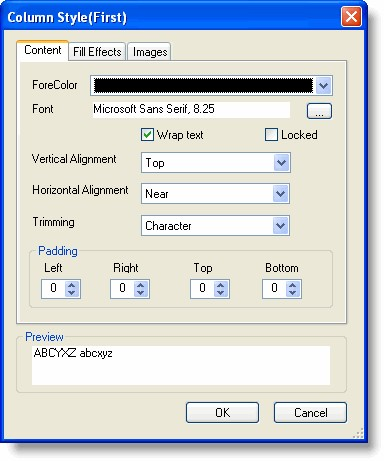The width and height of the screenshot is (384, 461).
Task: Switch to the Images tab
Action: click(150, 52)
